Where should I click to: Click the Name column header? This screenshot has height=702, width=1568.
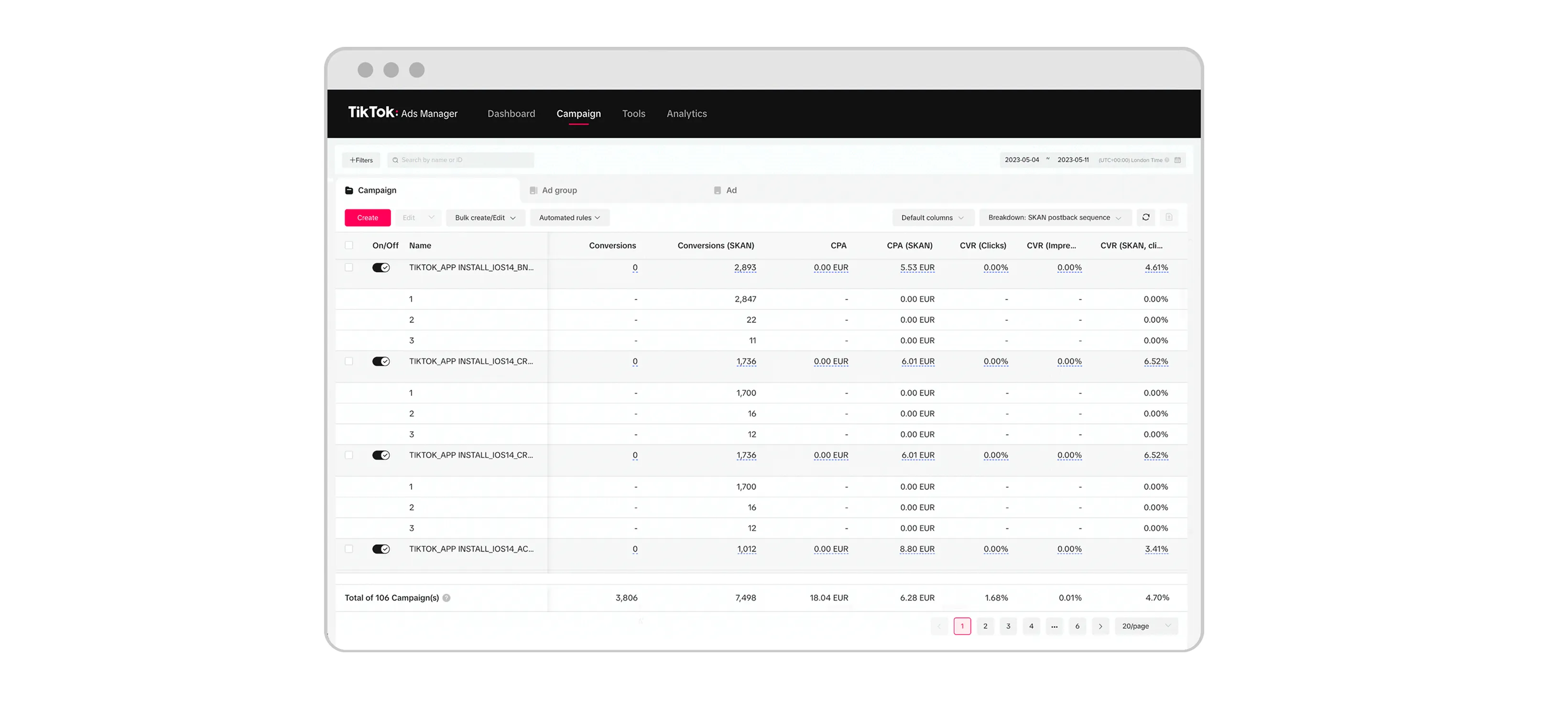coord(420,245)
